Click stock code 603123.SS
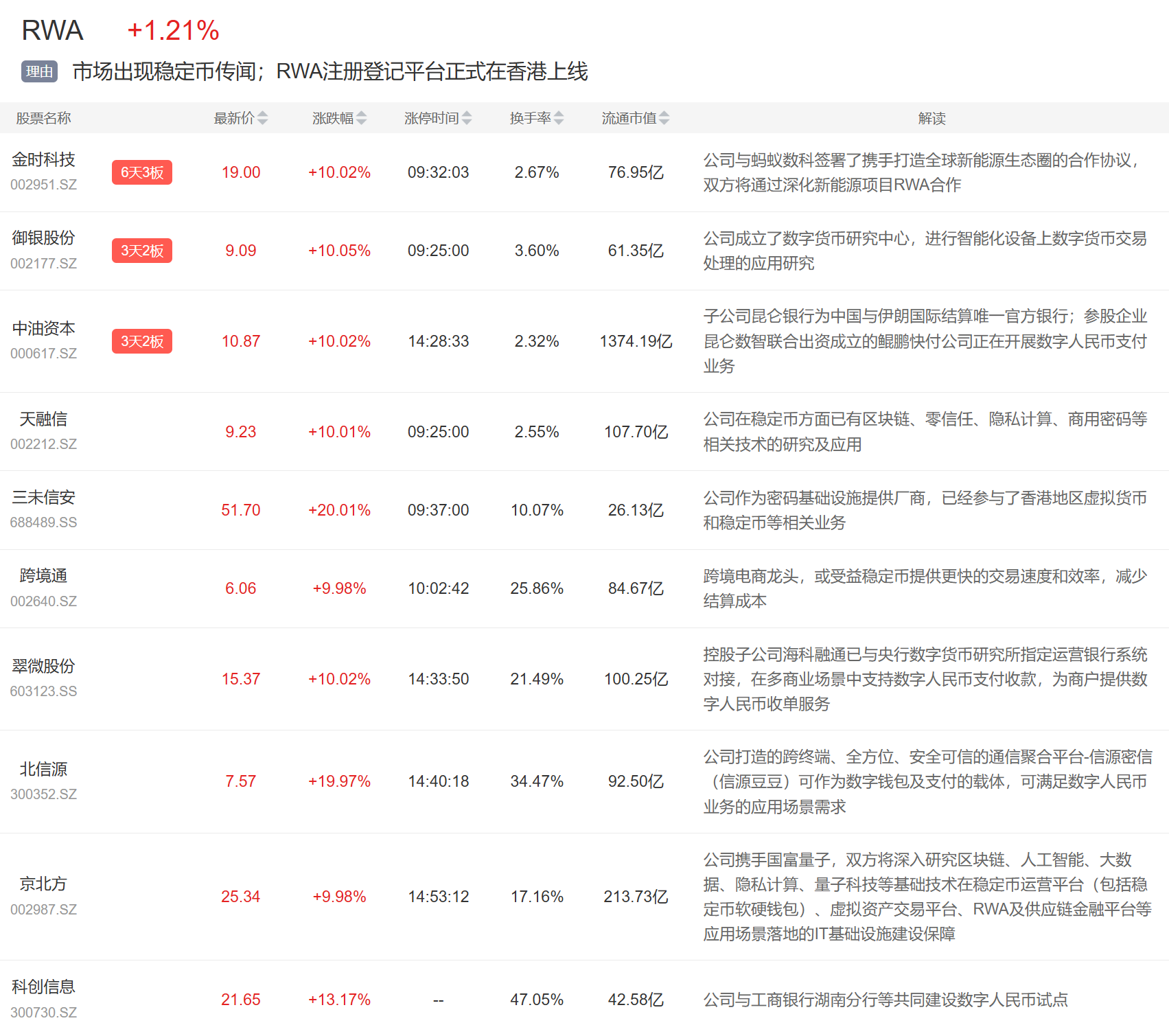 [x=43, y=691]
